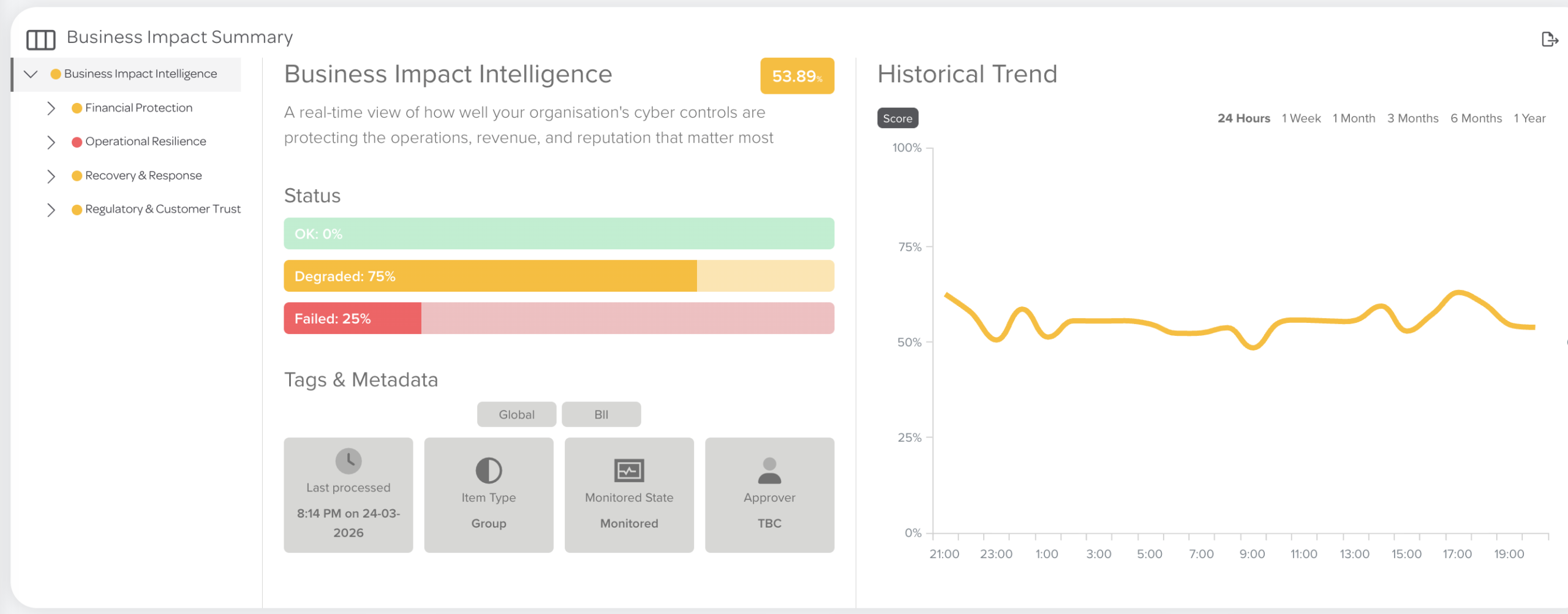This screenshot has width=1568, height=614.
Task: Click the Degraded 75% status bar
Action: click(559, 276)
